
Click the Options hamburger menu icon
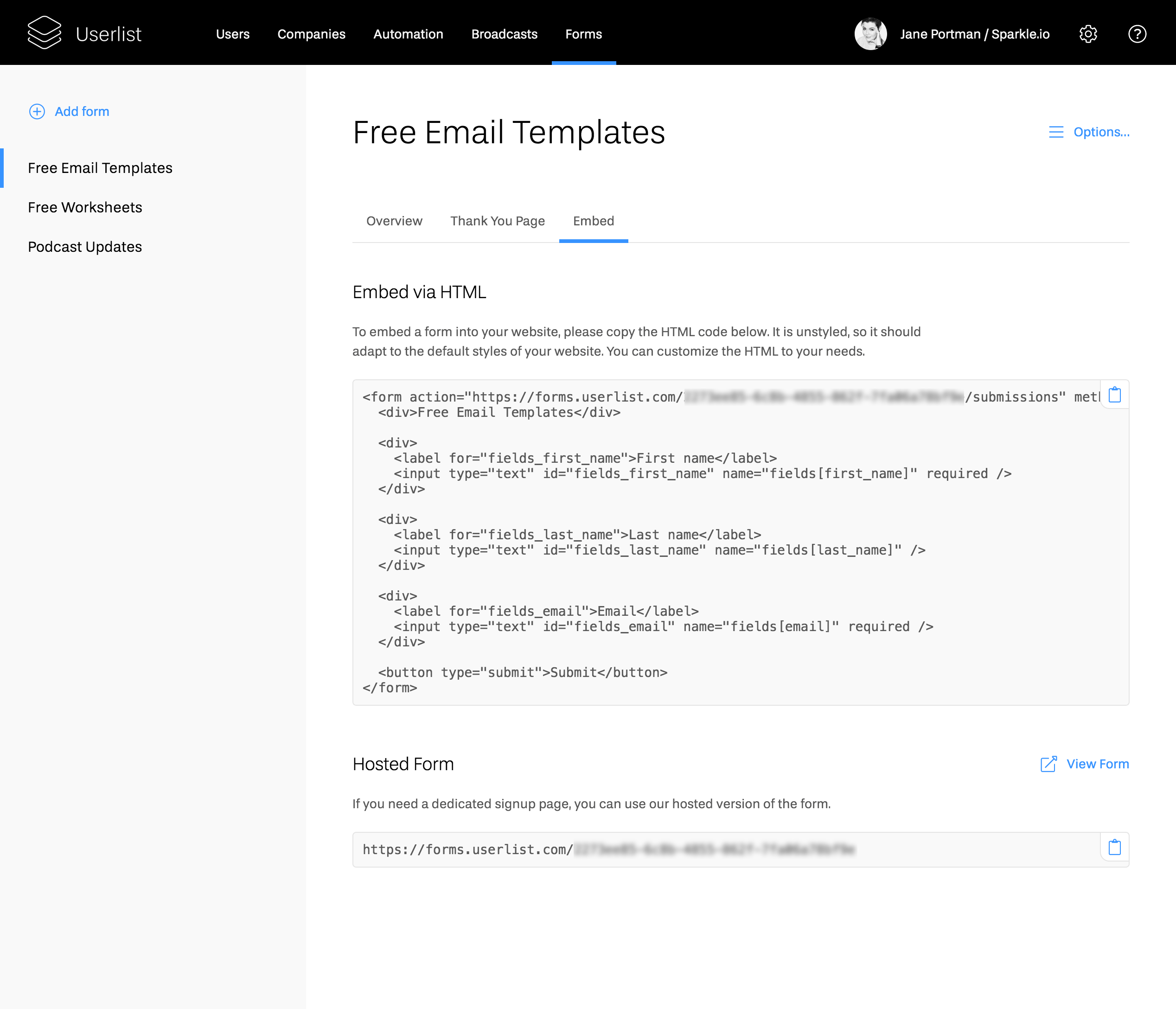pos(1056,132)
